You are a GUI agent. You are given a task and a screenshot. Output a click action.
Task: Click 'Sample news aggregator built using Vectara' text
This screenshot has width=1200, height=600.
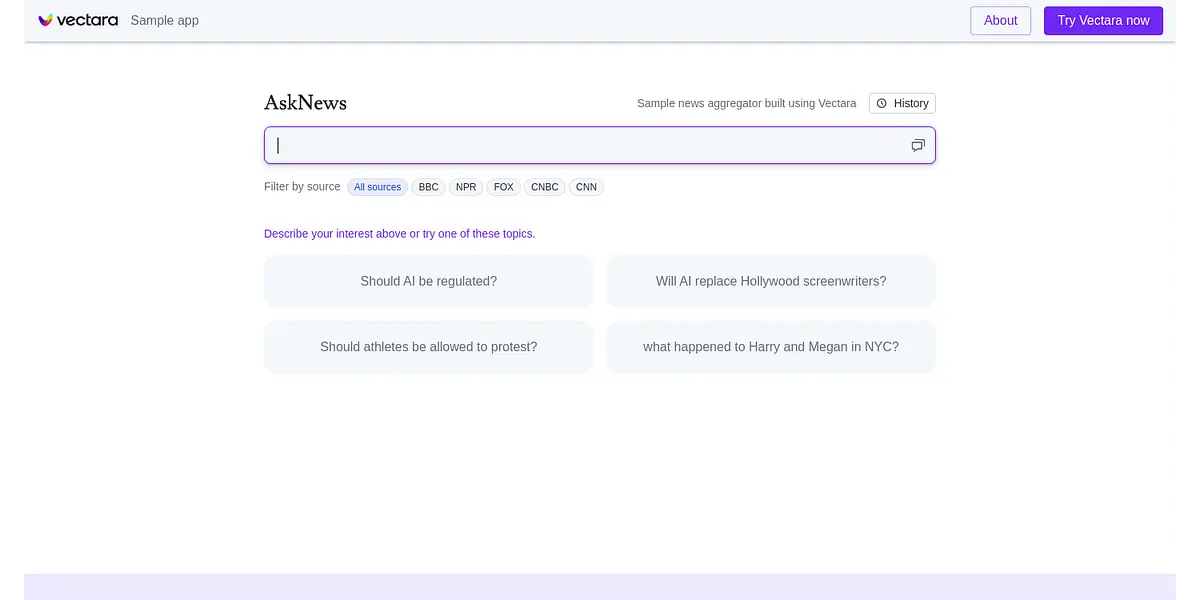[x=746, y=103]
